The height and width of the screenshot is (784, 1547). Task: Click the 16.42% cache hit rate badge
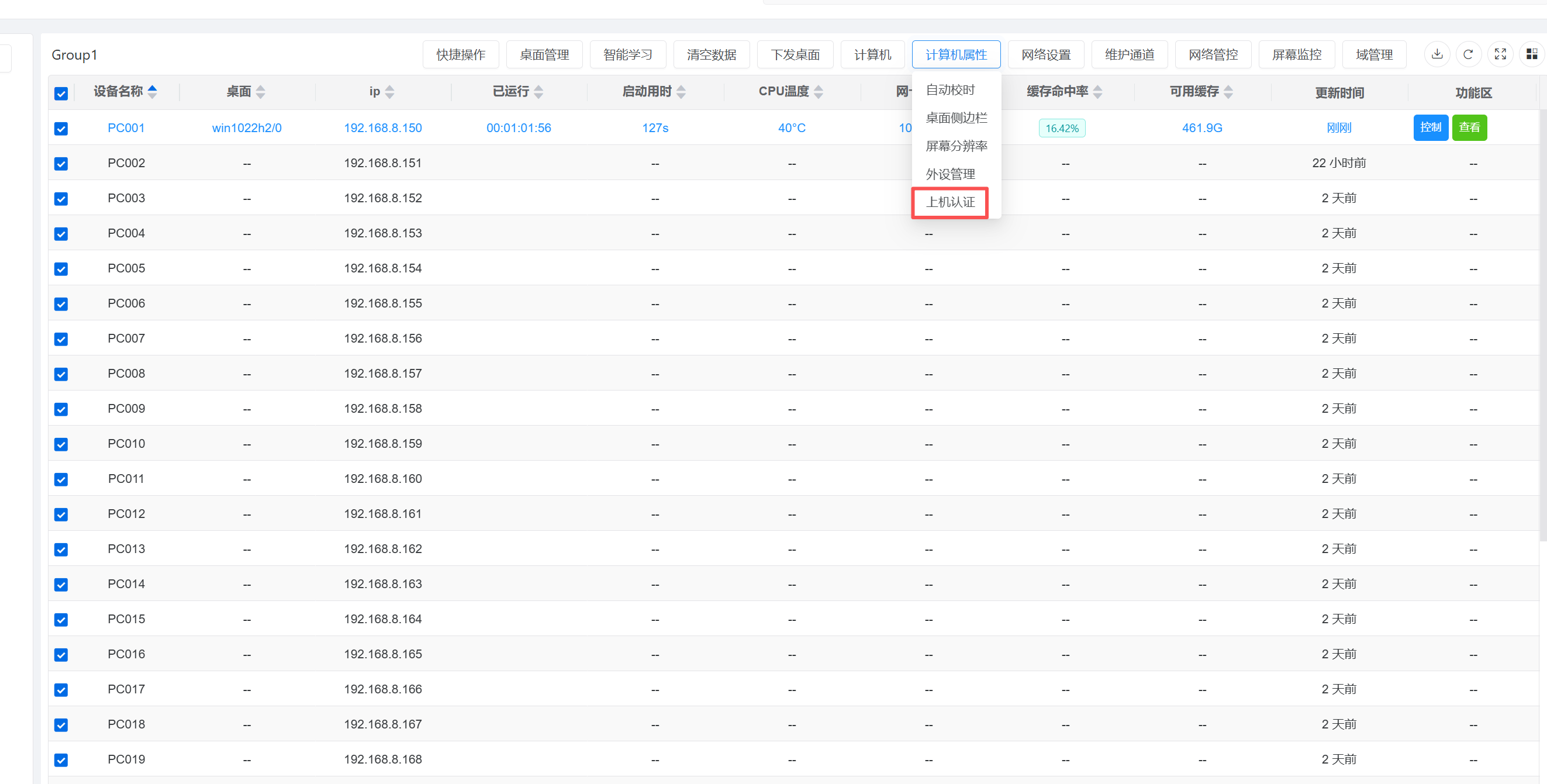click(x=1061, y=128)
